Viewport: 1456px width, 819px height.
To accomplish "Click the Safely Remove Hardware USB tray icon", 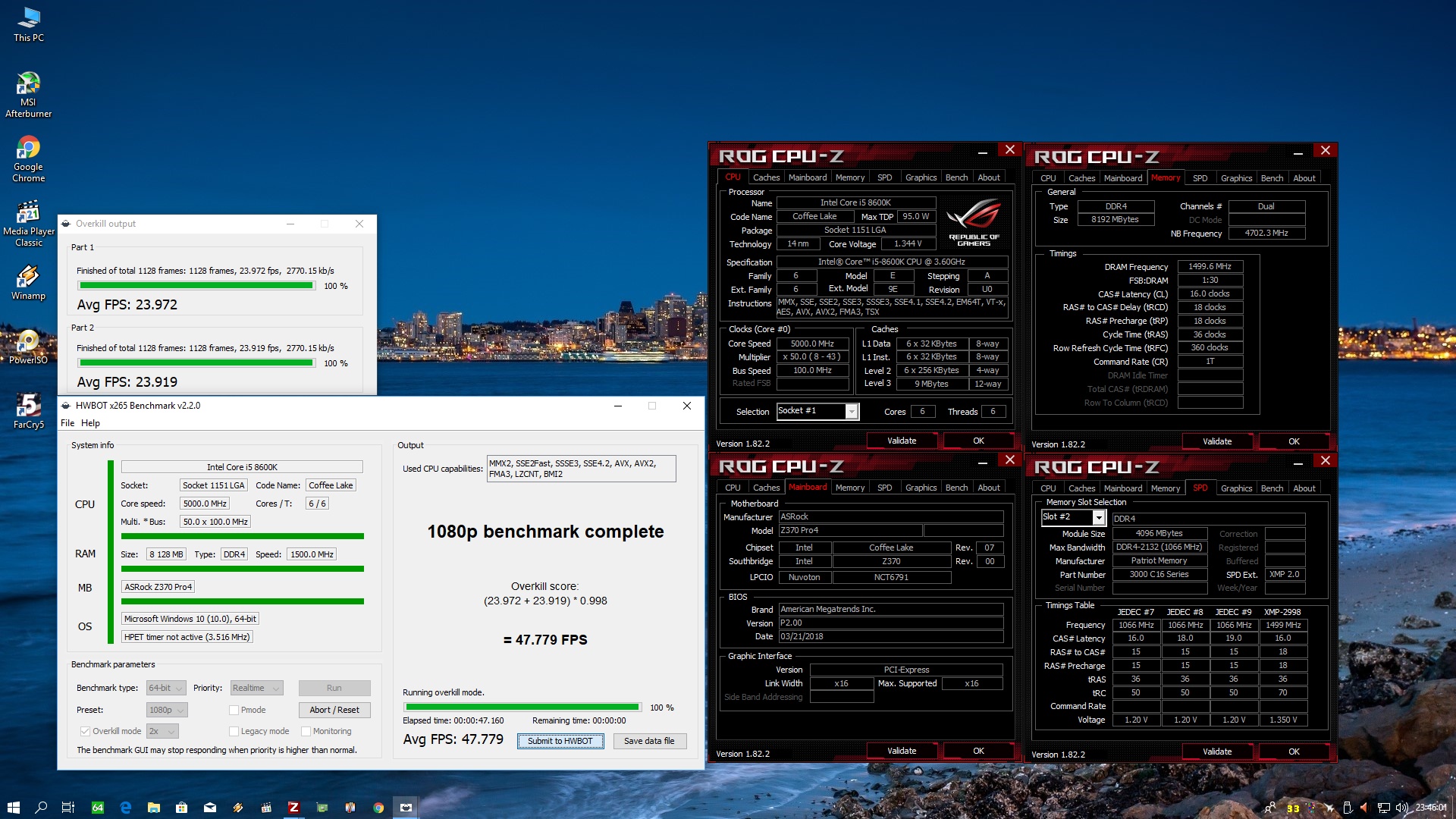I will [x=1348, y=808].
